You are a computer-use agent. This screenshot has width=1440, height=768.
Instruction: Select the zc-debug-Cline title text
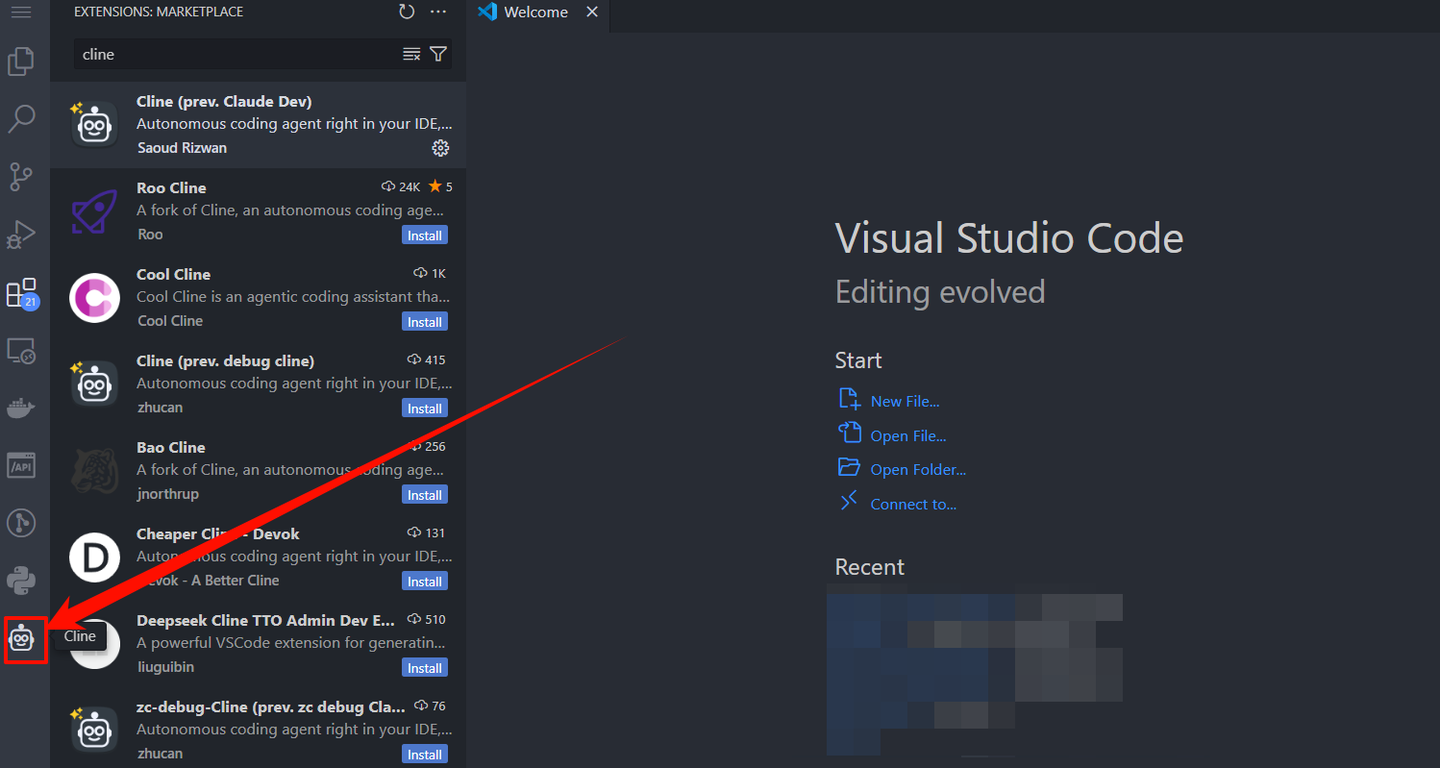[271, 706]
